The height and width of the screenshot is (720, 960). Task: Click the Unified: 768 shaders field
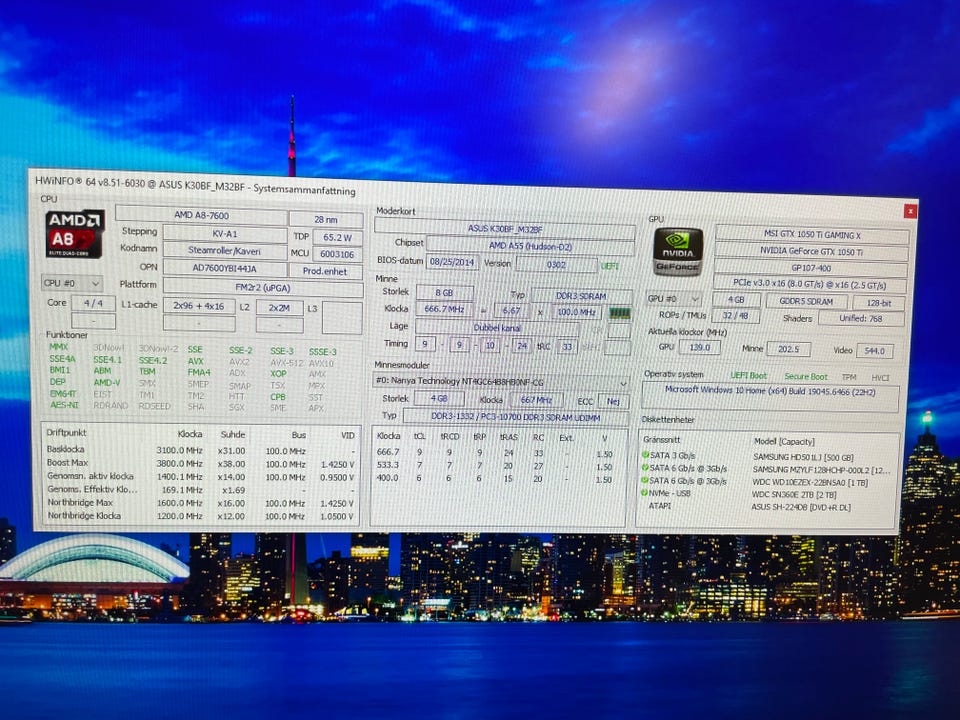coord(861,318)
